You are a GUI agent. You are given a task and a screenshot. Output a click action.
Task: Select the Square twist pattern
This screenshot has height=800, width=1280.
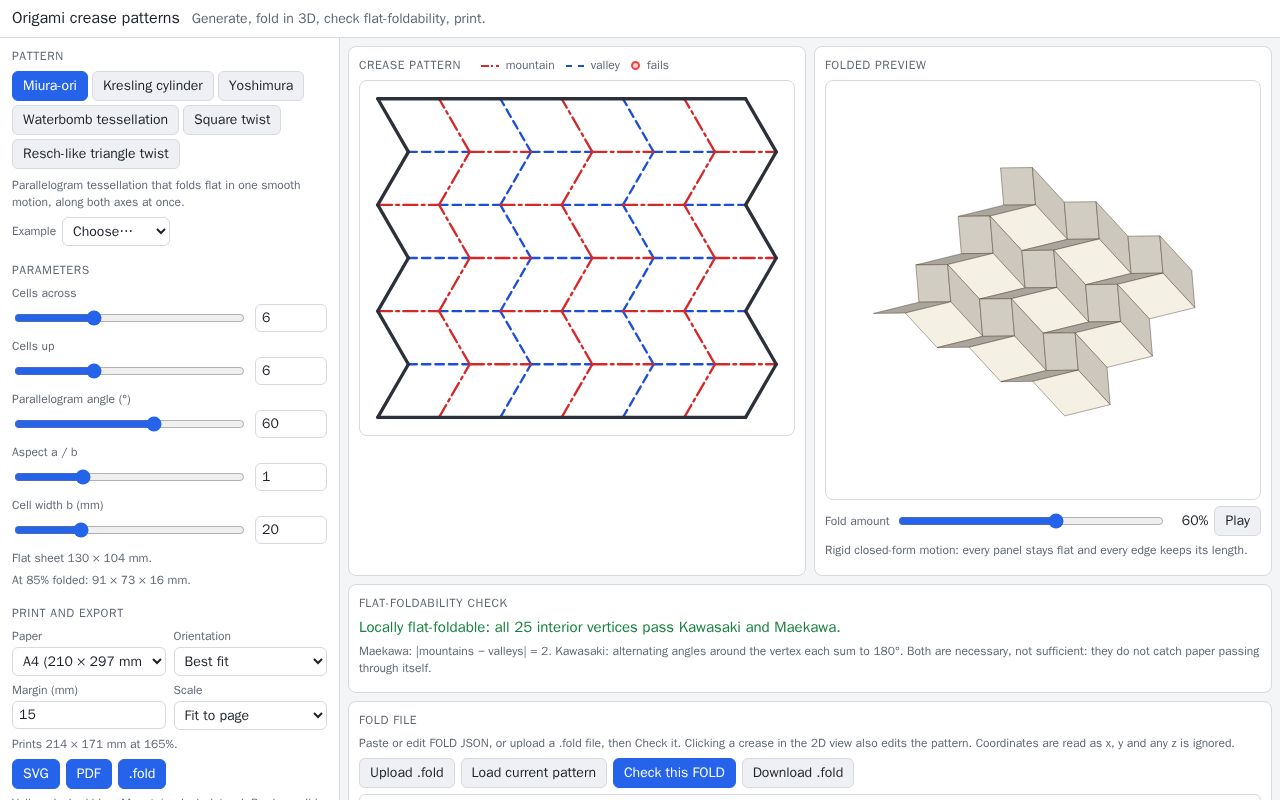232,120
